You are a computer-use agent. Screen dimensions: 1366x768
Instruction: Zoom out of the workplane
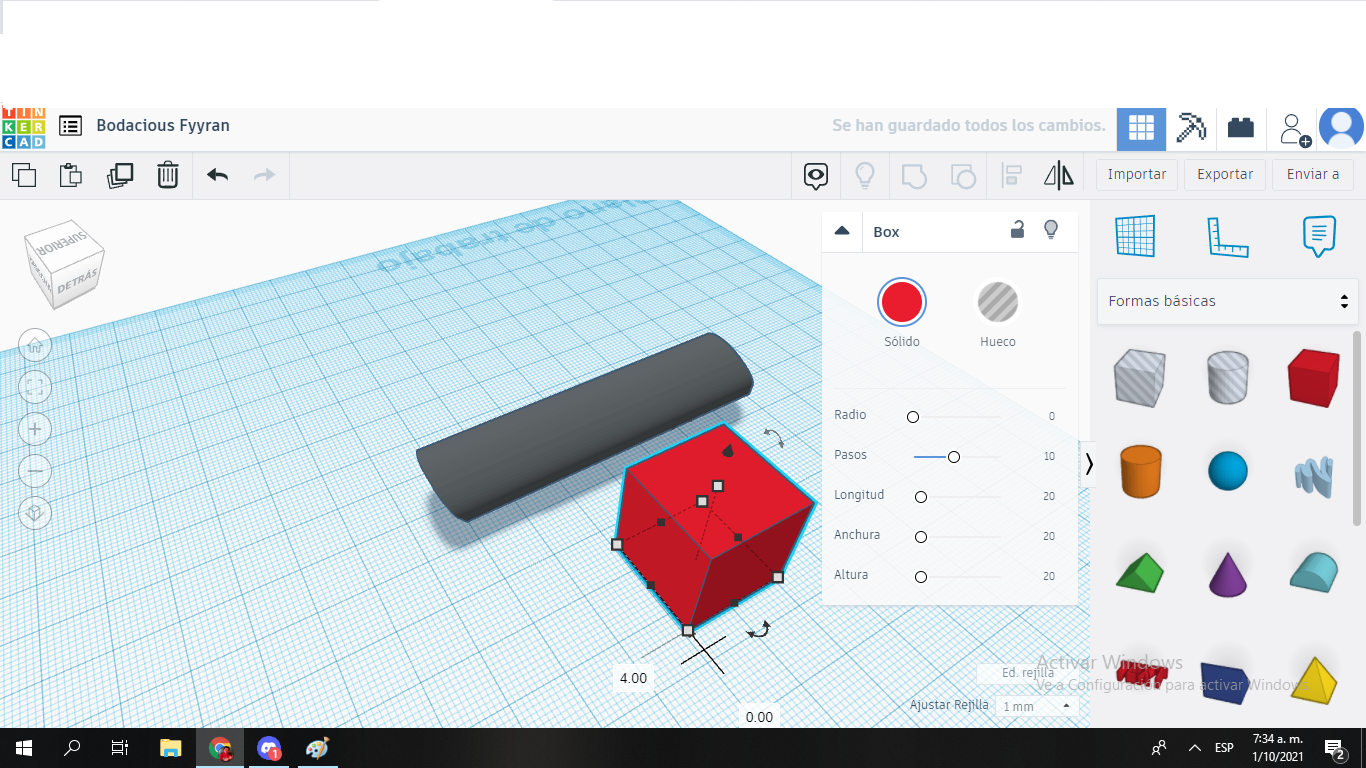click(35, 470)
